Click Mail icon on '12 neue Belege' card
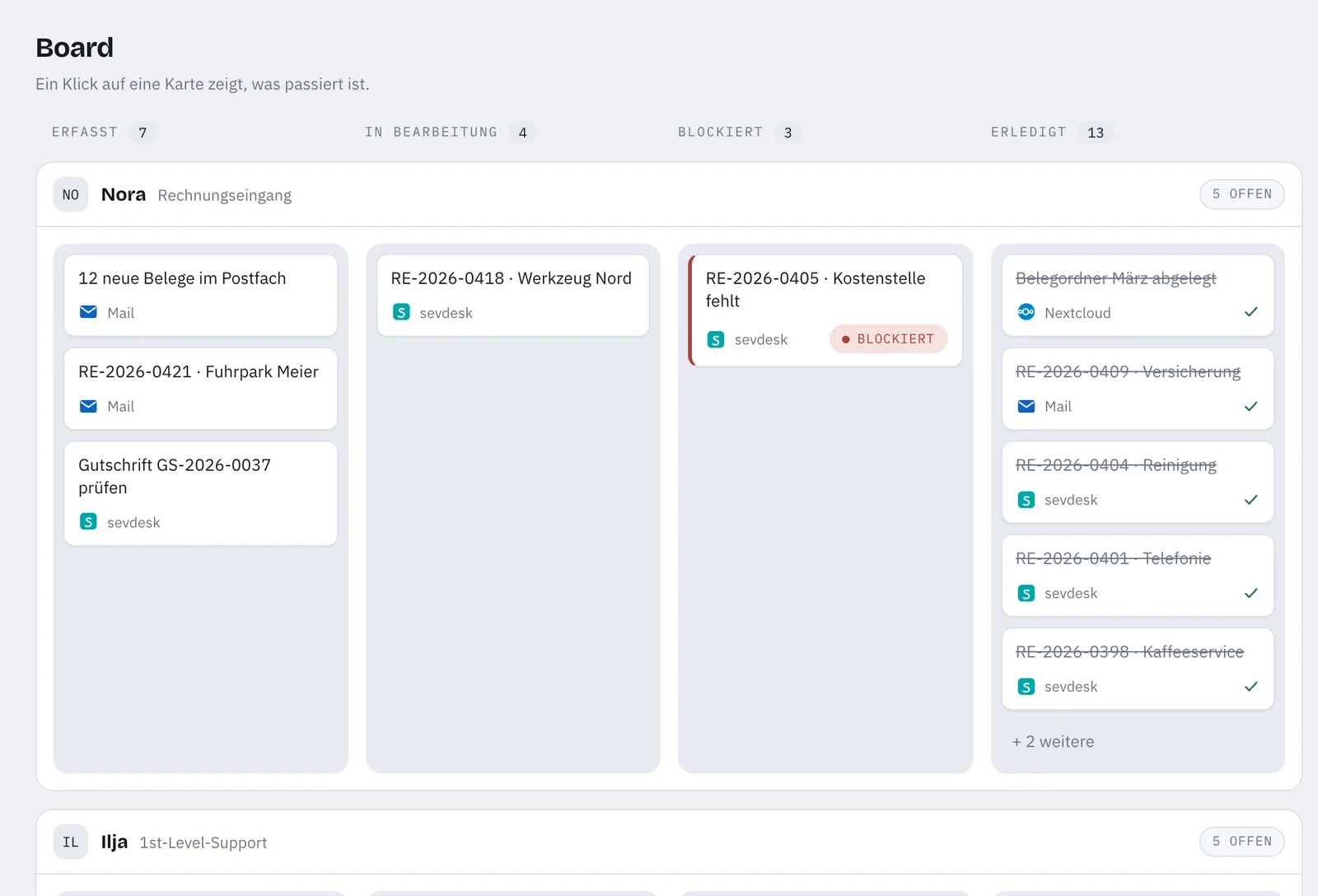Image resolution: width=1318 pixels, height=896 pixels. (88, 312)
